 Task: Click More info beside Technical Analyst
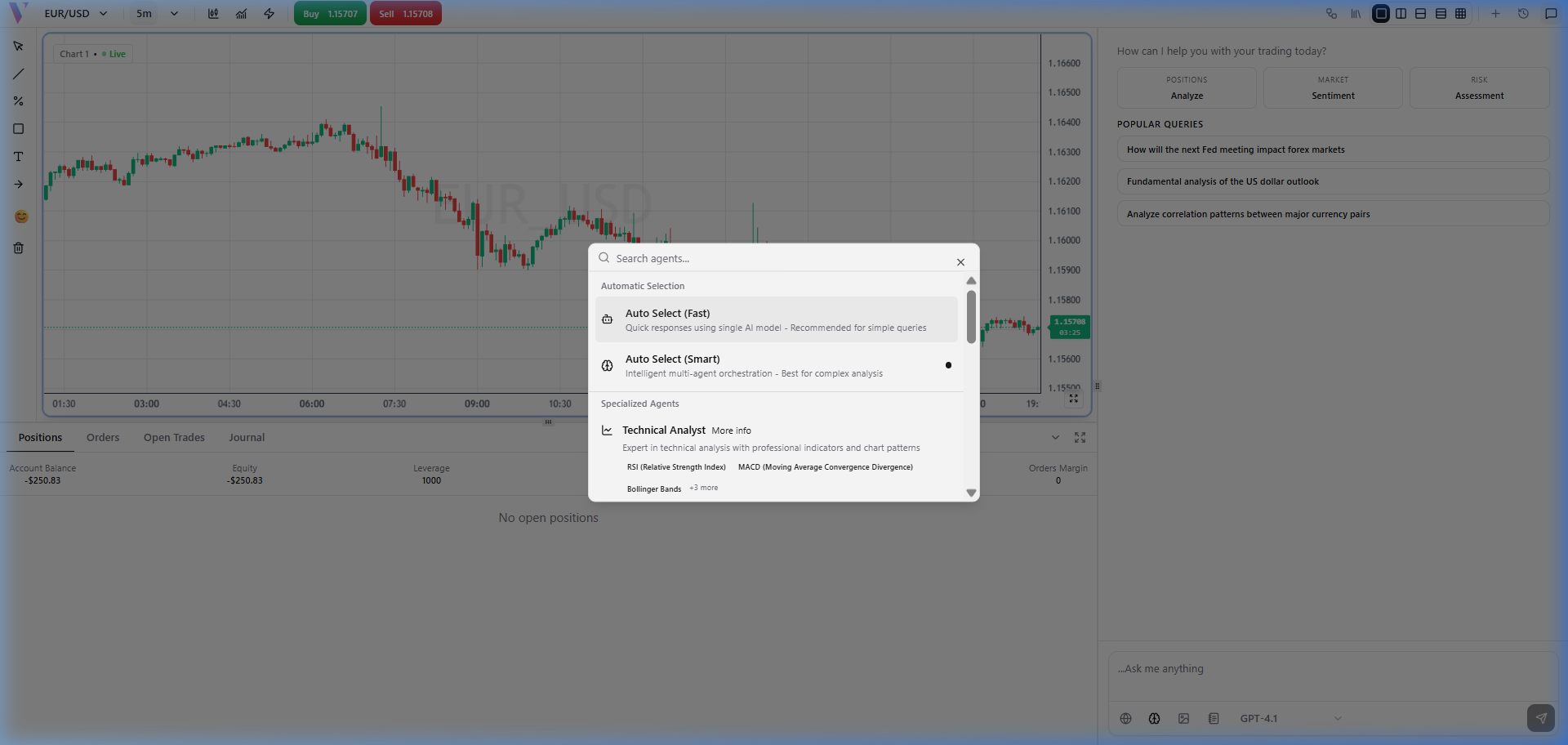(731, 430)
